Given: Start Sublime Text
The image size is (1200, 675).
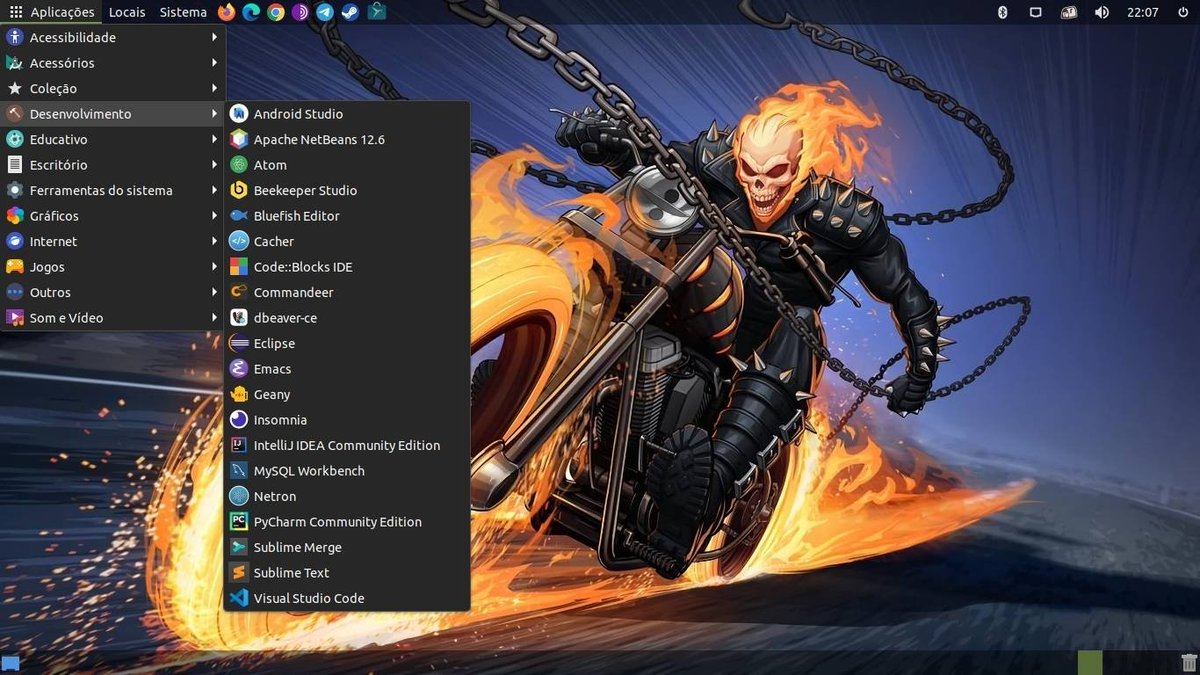Looking at the screenshot, I should 346,573.
